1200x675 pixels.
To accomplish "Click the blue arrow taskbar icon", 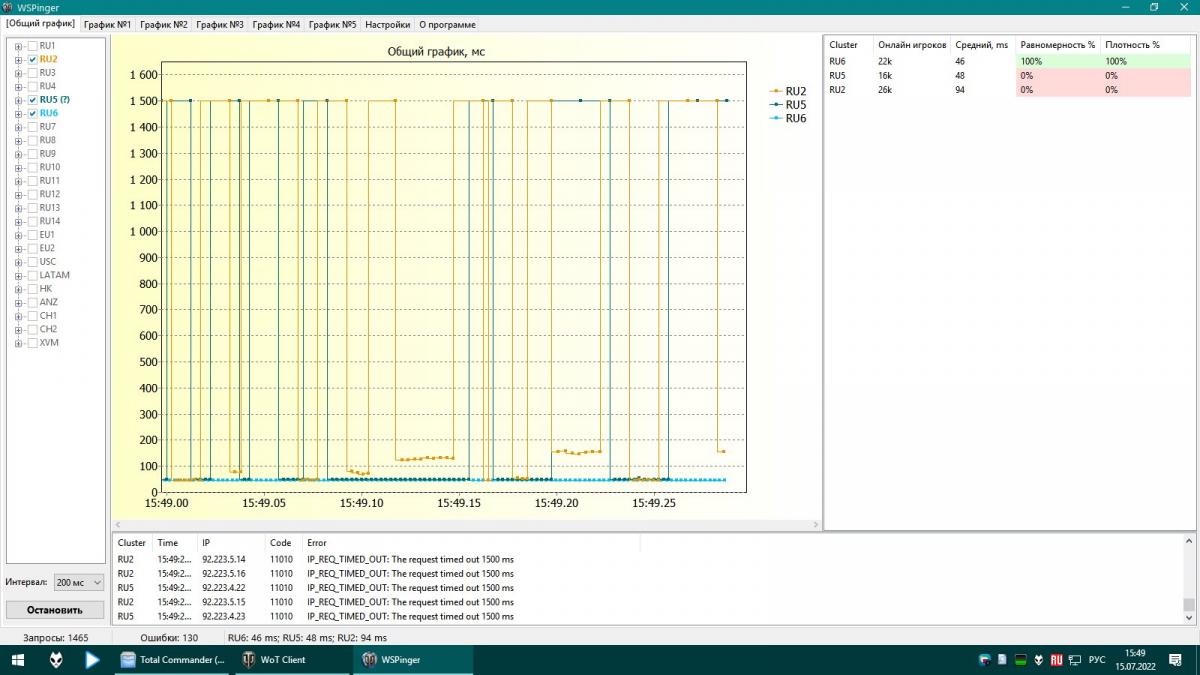I will click(92, 660).
